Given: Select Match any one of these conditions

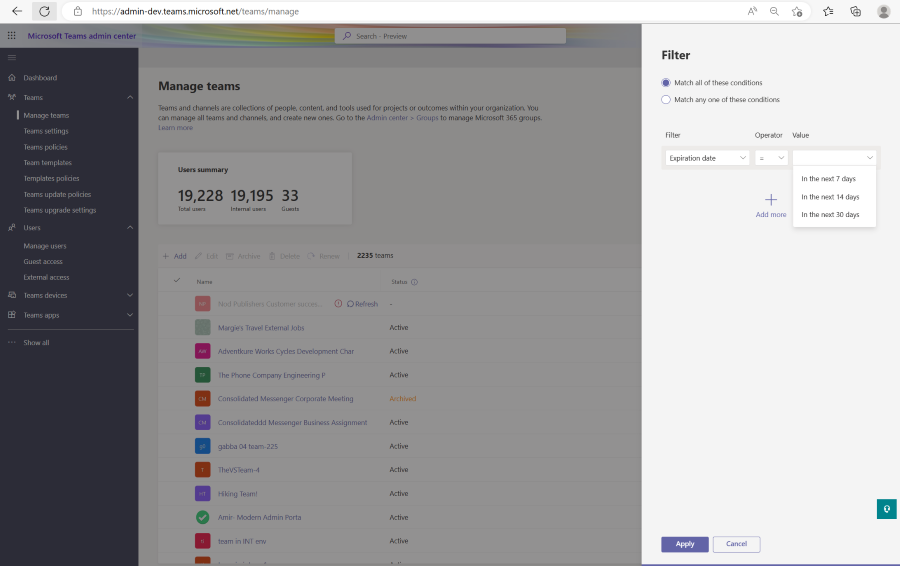Looking at the screenshot, I should (x=666, y=99).
